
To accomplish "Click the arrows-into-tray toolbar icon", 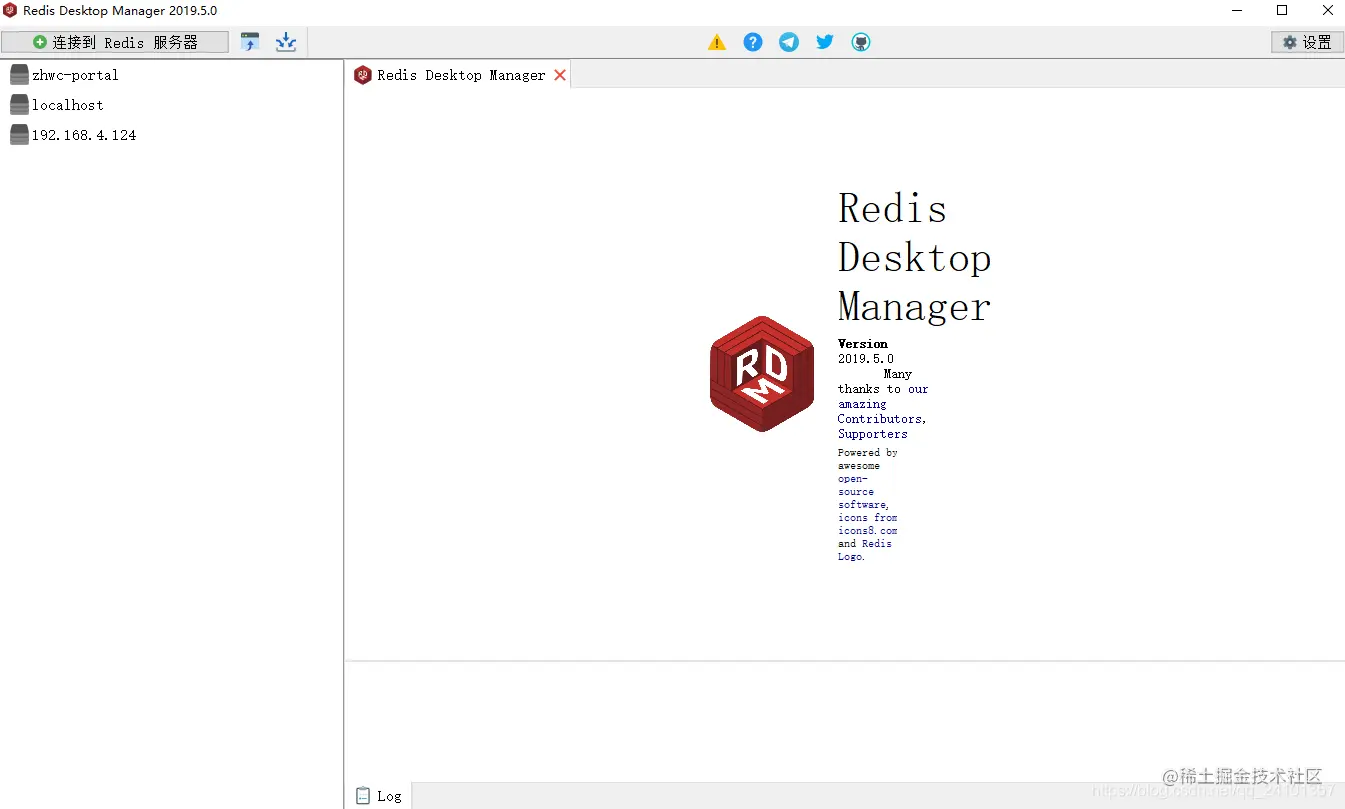I will click(x=286, y=42).
